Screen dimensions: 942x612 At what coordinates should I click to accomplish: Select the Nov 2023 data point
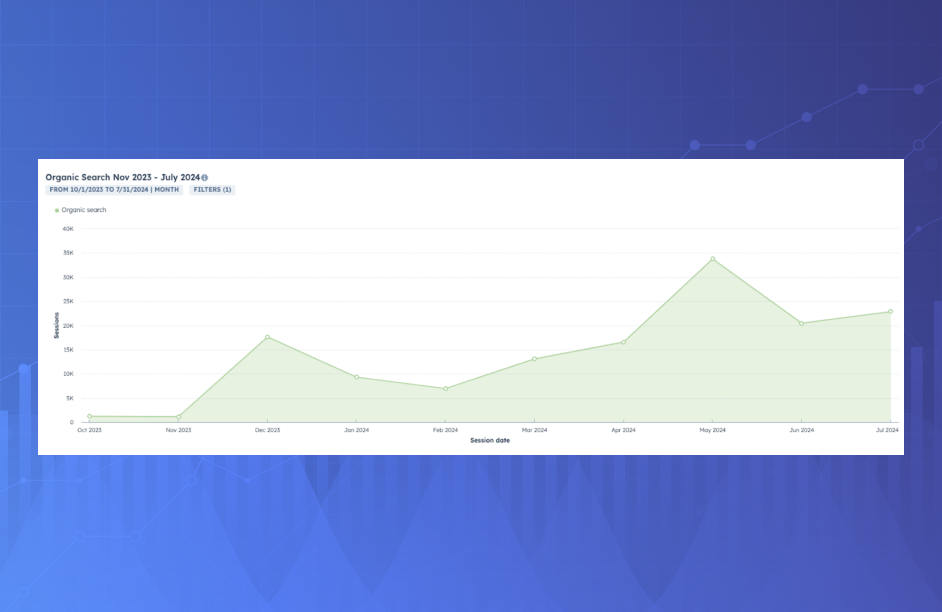(178, 417)
